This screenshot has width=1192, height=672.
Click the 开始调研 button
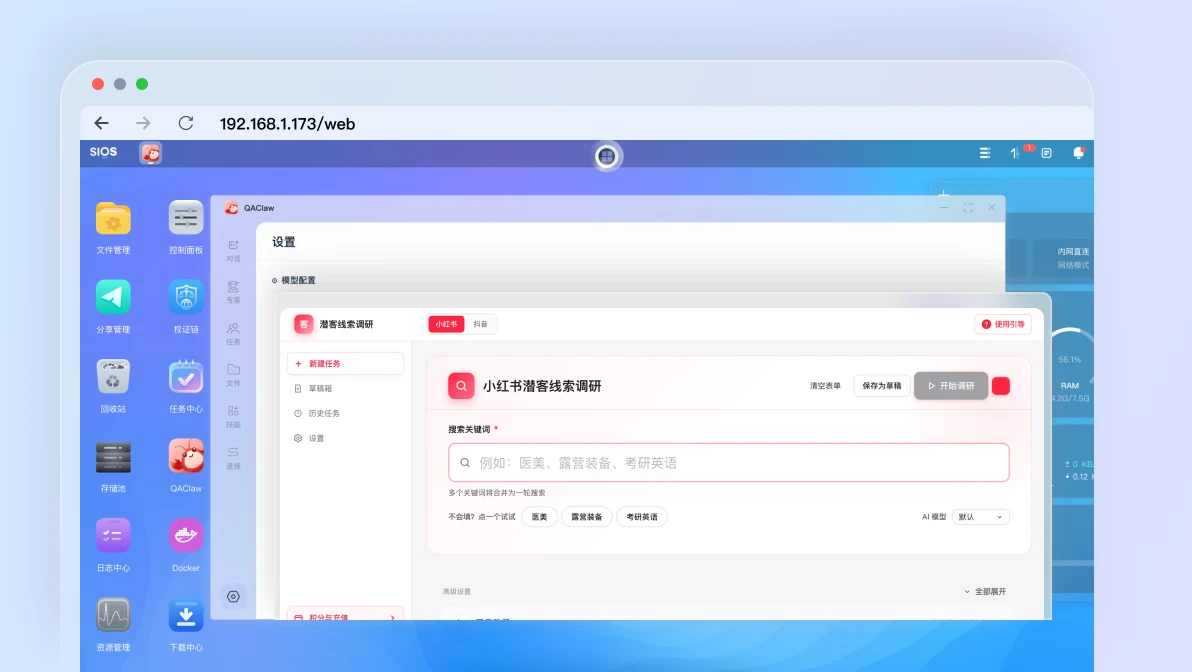click(x=951, y=386)
